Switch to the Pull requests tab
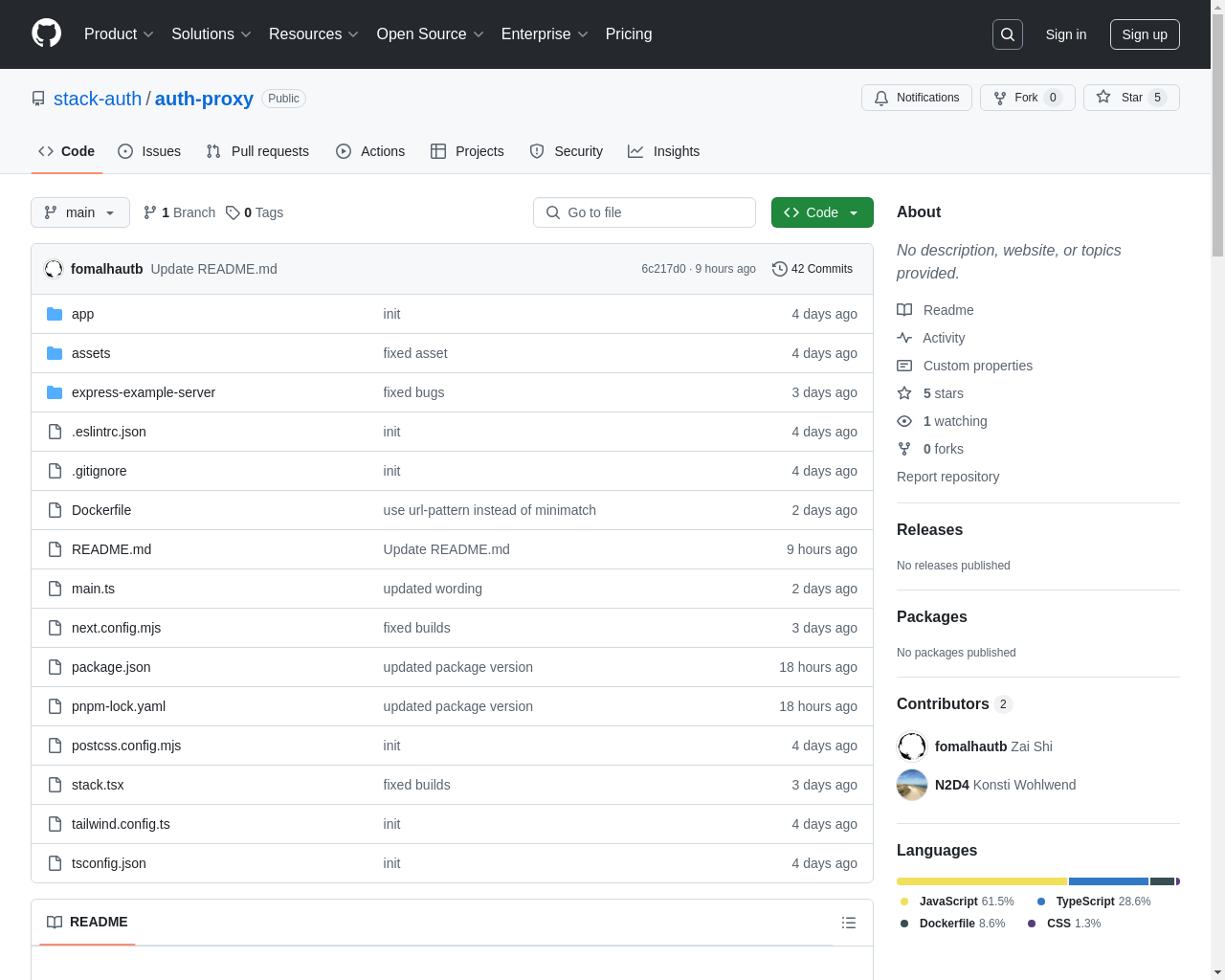Viewport: 1225px width, 980px height. (257, 151)
